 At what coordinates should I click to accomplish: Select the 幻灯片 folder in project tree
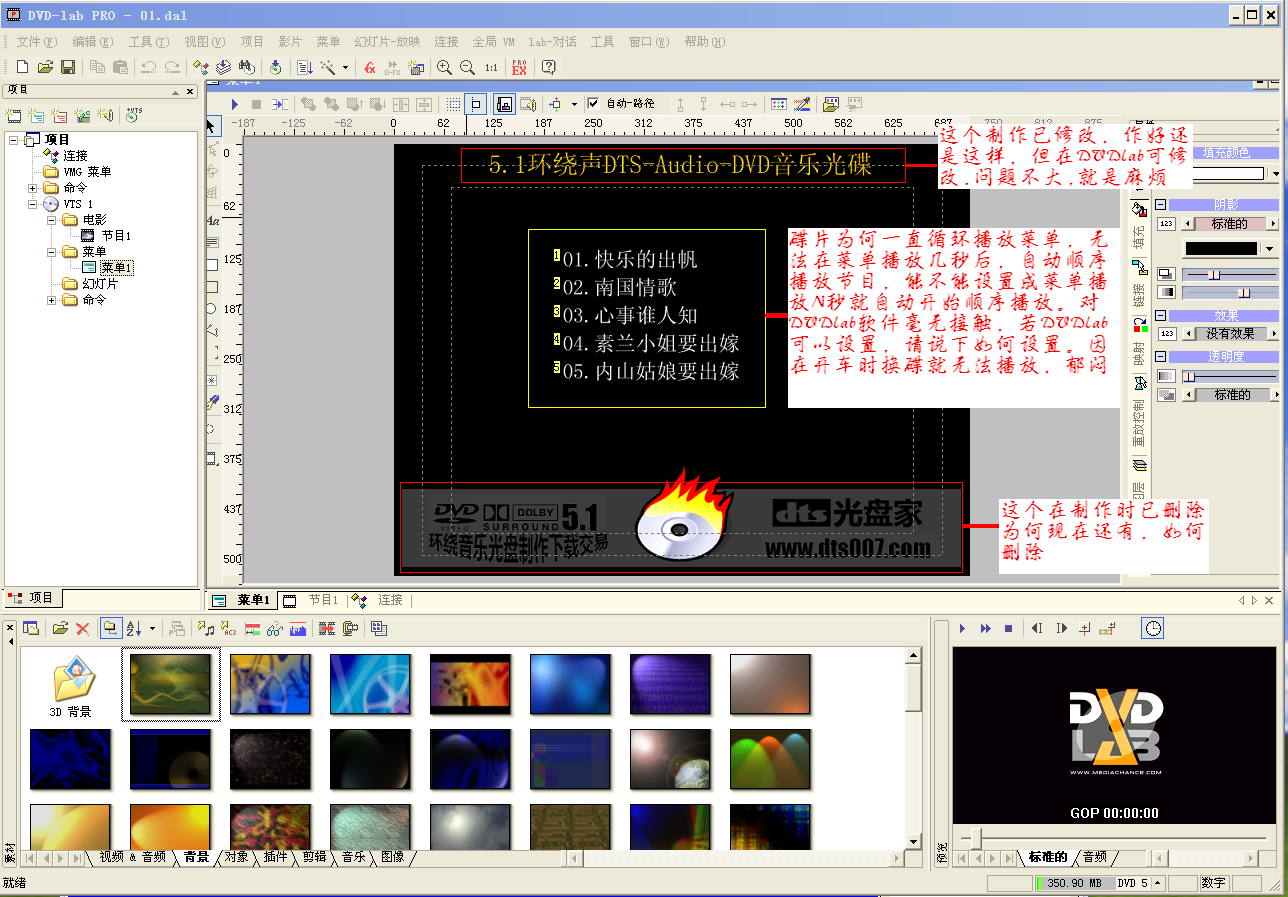click(100, 284)
